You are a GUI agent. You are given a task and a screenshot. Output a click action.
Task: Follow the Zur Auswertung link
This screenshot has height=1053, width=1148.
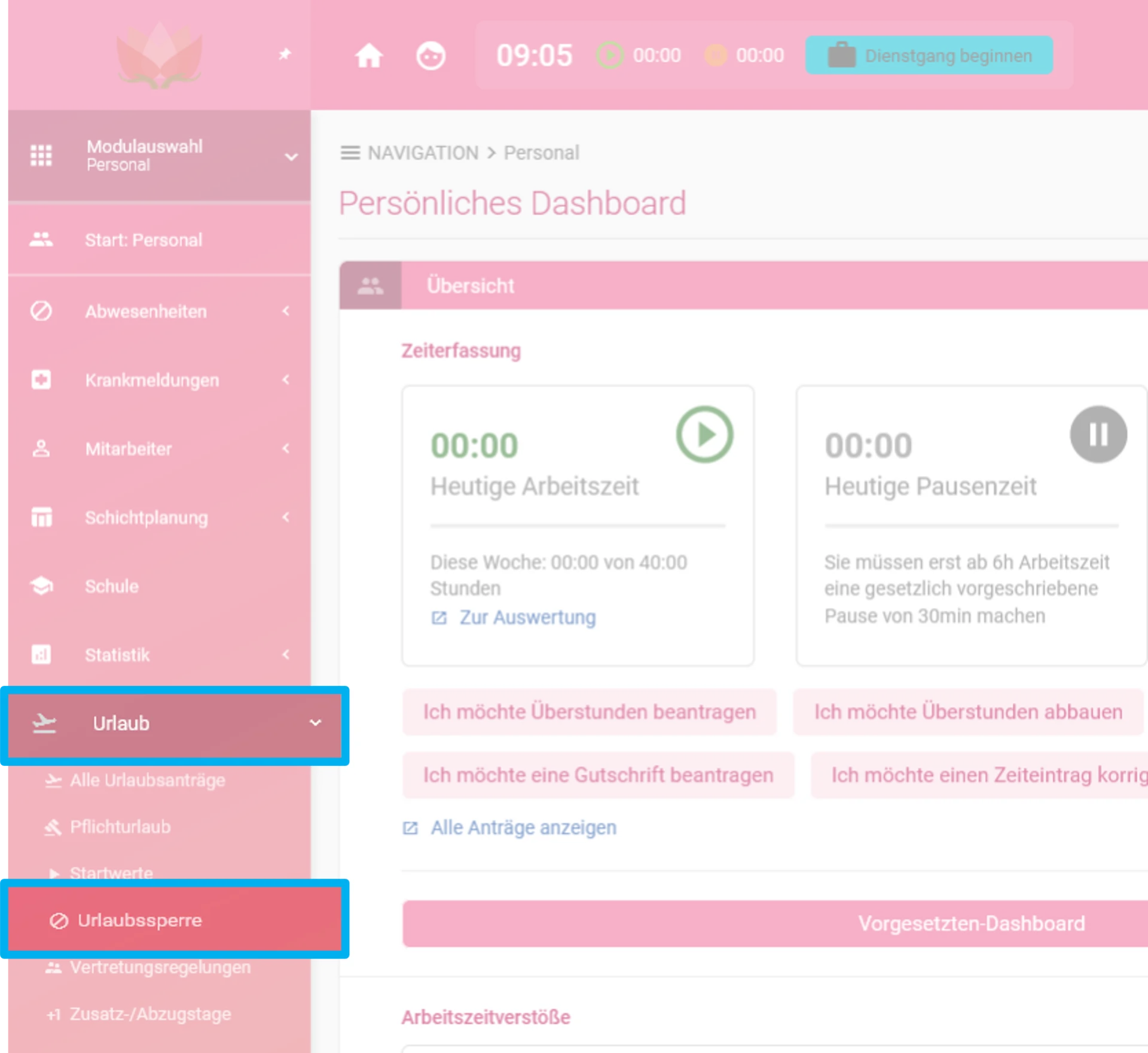527,618
